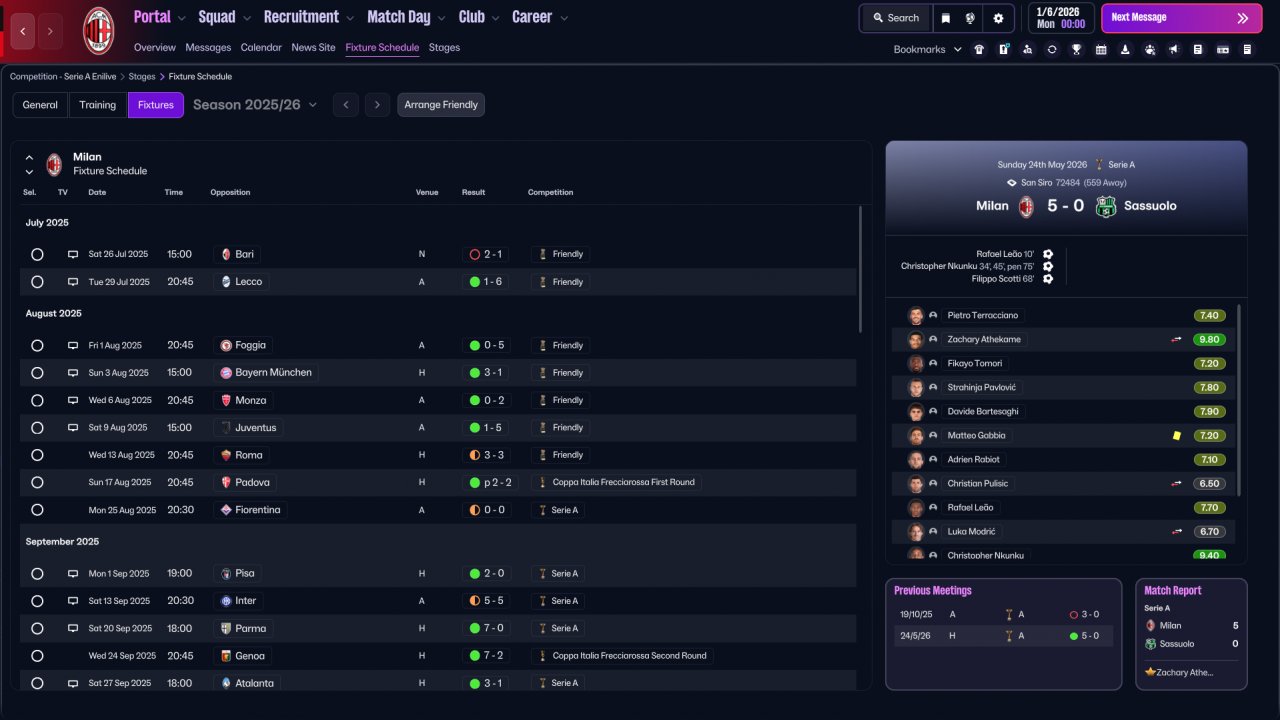Click the trophy icon in bookmarks bar
The width and height of the screenshot is (1280, 720).
coord(1076,49)
